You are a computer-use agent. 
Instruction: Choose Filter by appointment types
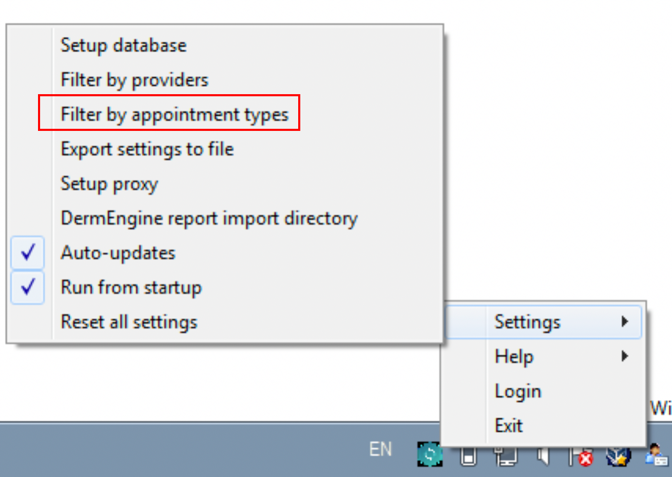(174, 115)
